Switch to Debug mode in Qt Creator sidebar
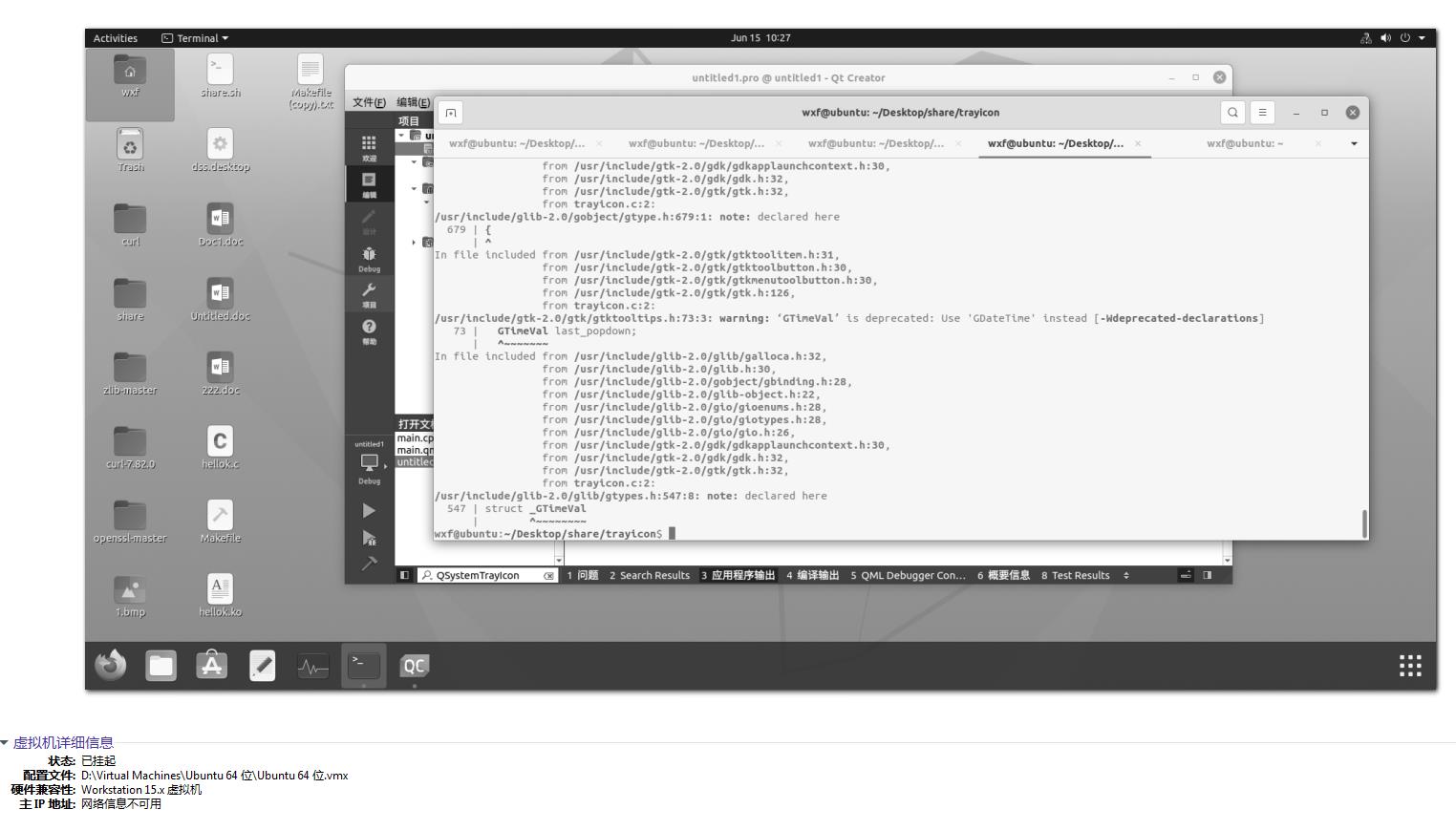The width and height of the screenshot is (1456, 831). (369, 258)
